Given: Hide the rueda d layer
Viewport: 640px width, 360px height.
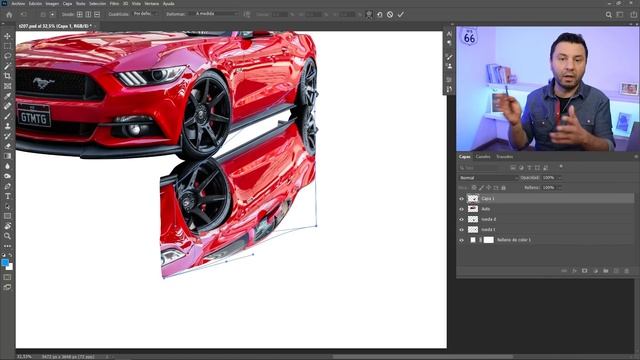Looking at the screenshot, I should click(x=462, y=220).
